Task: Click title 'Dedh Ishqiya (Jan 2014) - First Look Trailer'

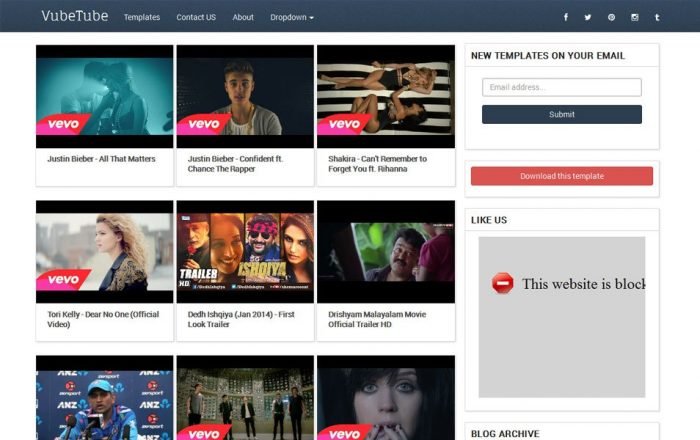Action: 241,319
